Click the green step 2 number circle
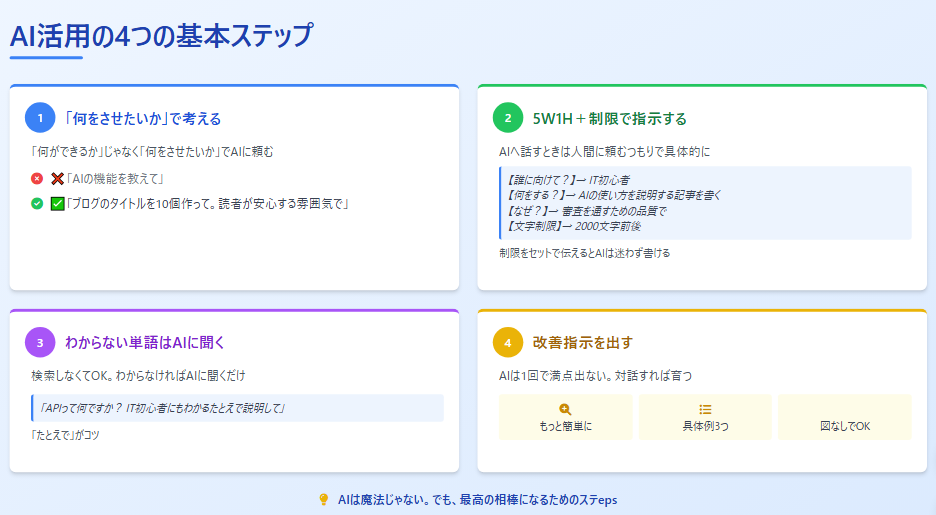The height and width of the screenshot is (515, 936). pos(508,118)
